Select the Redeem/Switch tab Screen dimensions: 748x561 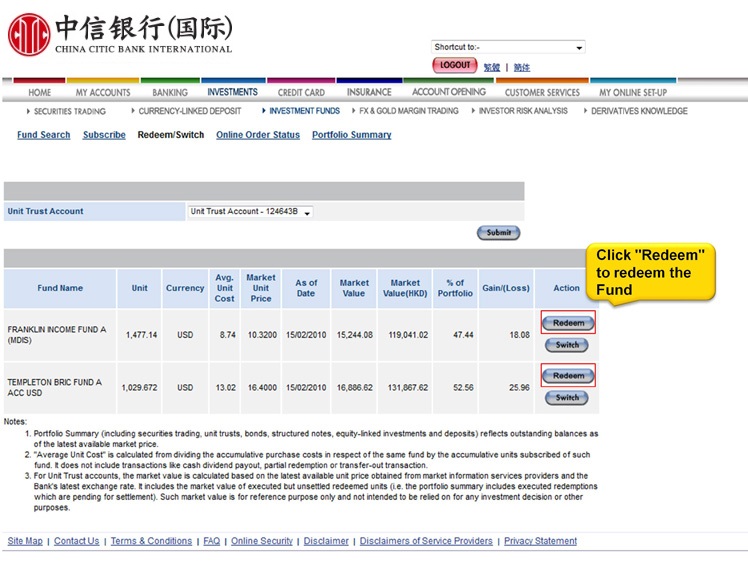point(171,135)
